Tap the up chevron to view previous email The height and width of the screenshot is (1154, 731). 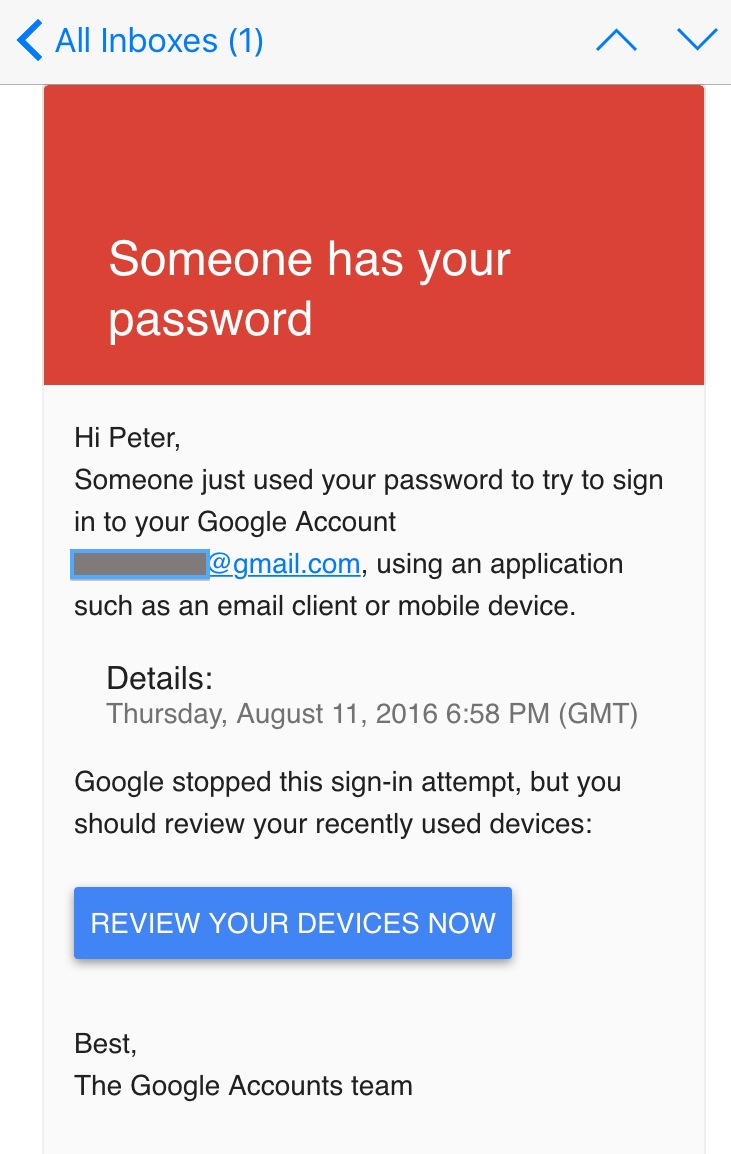point(616,39)
